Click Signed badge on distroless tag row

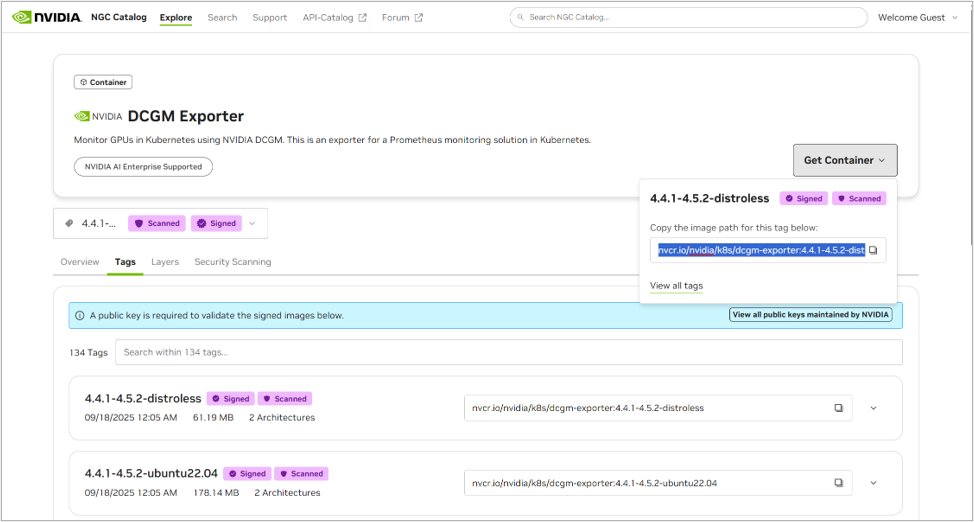click(231, 398)
